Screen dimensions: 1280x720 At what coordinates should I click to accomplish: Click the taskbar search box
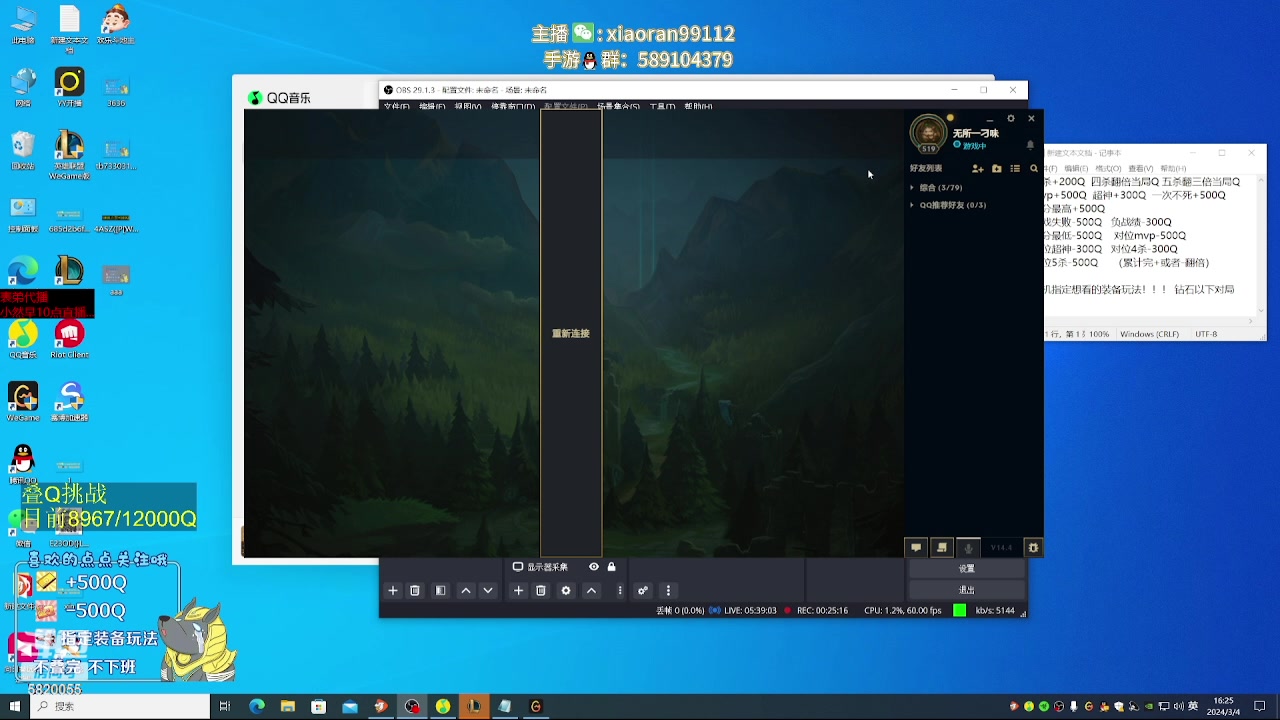coord(120,706)
